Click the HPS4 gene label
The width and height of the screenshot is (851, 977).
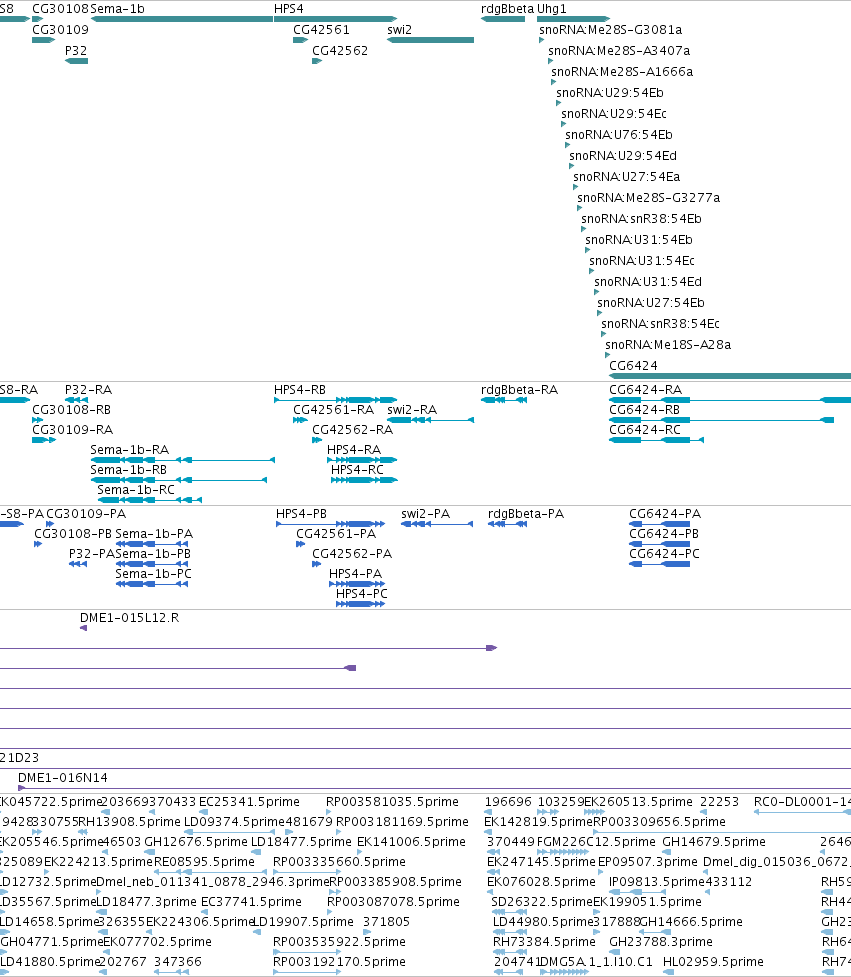click(288, 9)
